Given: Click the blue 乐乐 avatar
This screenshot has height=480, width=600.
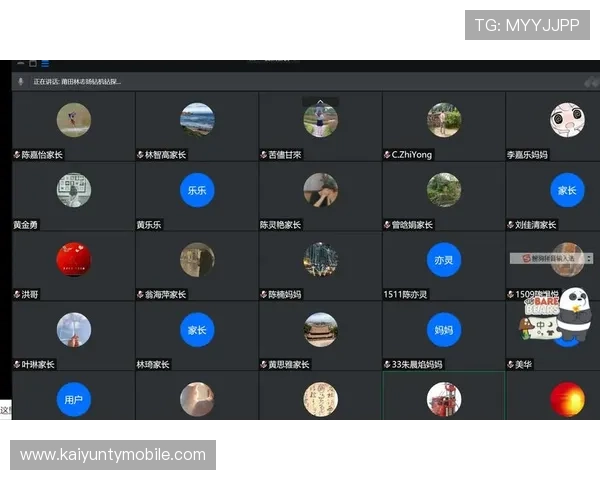Looking at the screenshot, I should (197, 189).
